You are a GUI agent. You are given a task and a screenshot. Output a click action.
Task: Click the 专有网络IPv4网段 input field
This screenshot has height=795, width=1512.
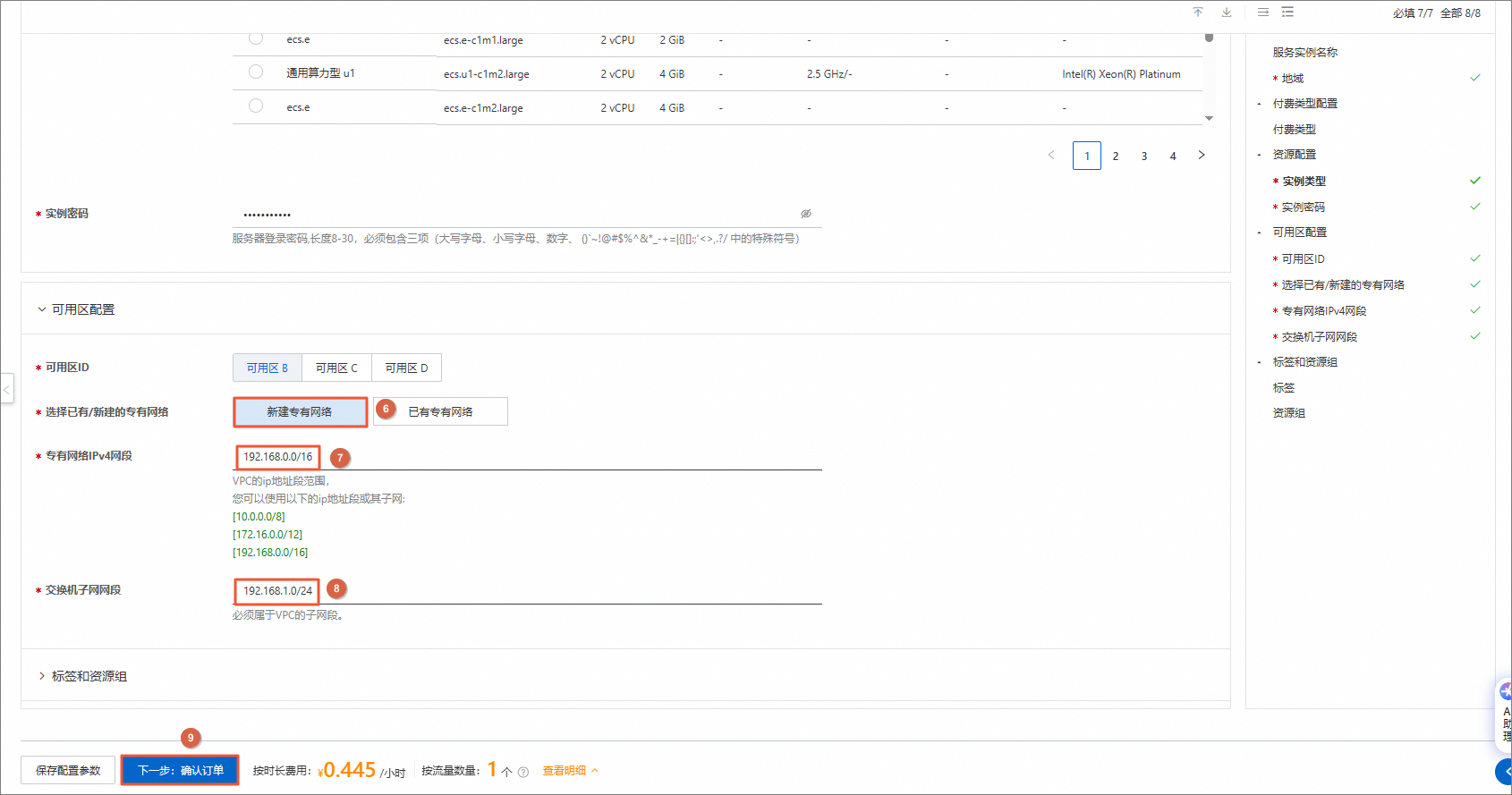coord(527,457)
